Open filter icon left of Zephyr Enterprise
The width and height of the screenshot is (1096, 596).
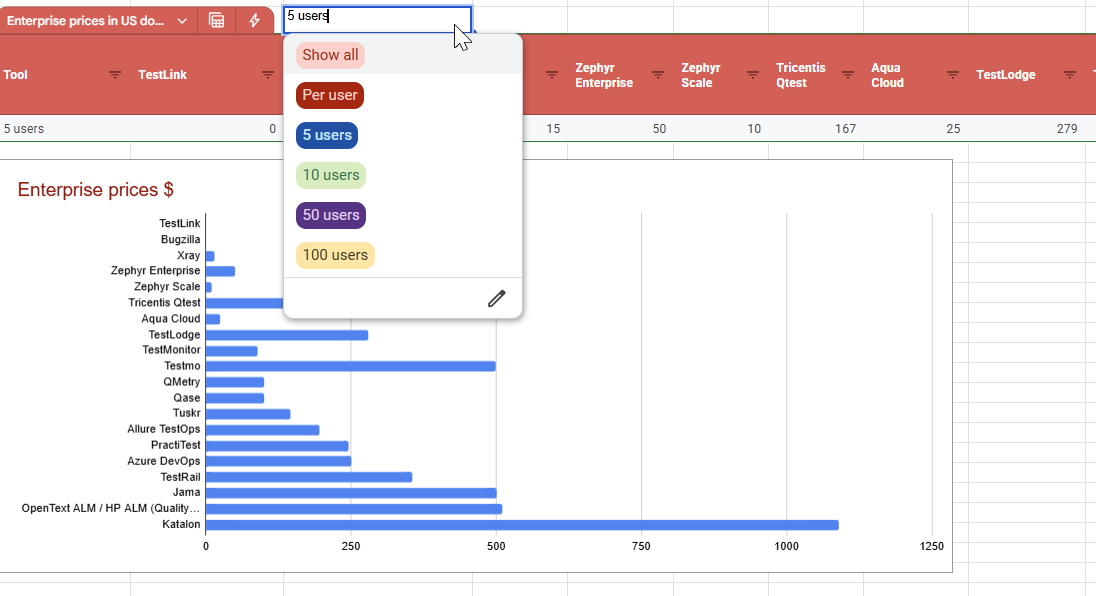(x=551, y=75)
